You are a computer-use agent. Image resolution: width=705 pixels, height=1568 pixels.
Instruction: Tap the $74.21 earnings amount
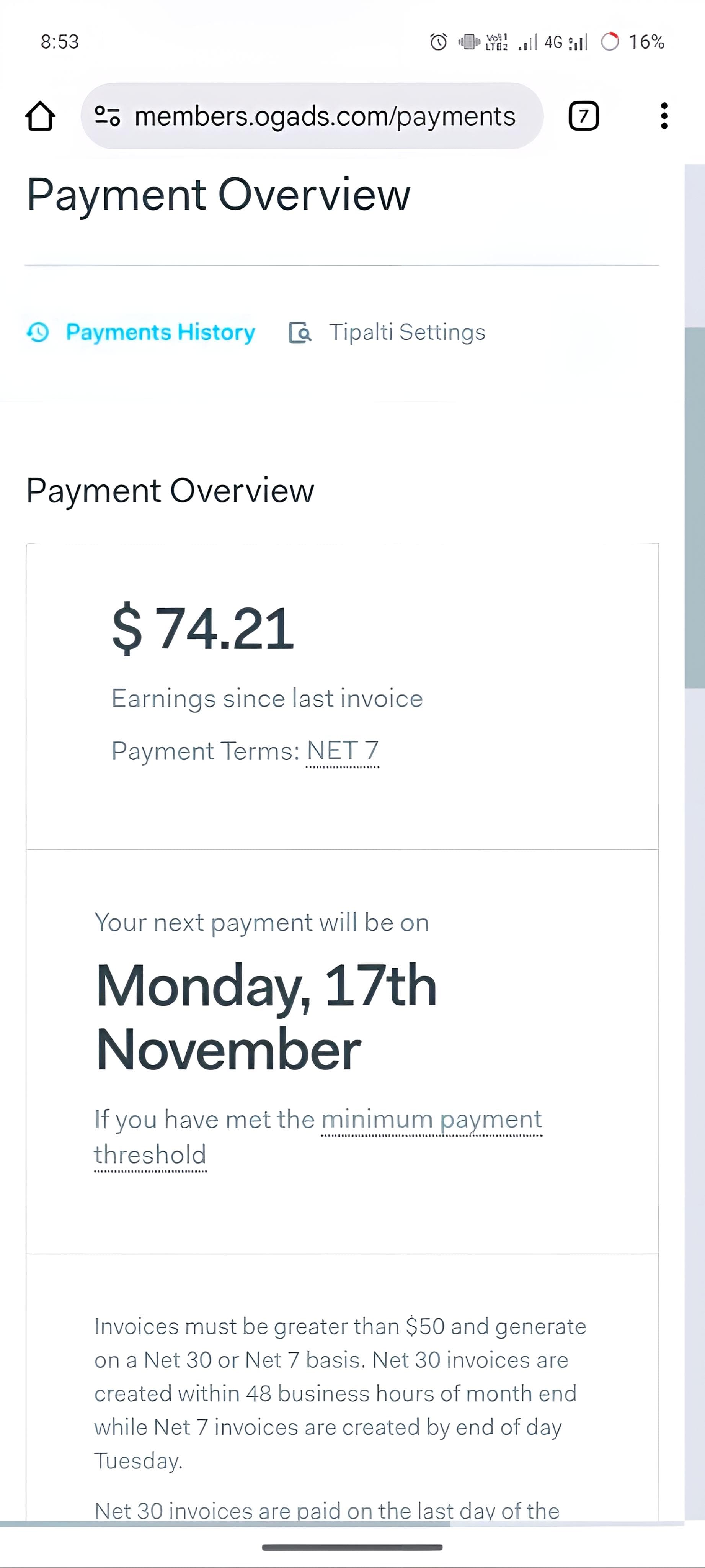pos(202,628)
